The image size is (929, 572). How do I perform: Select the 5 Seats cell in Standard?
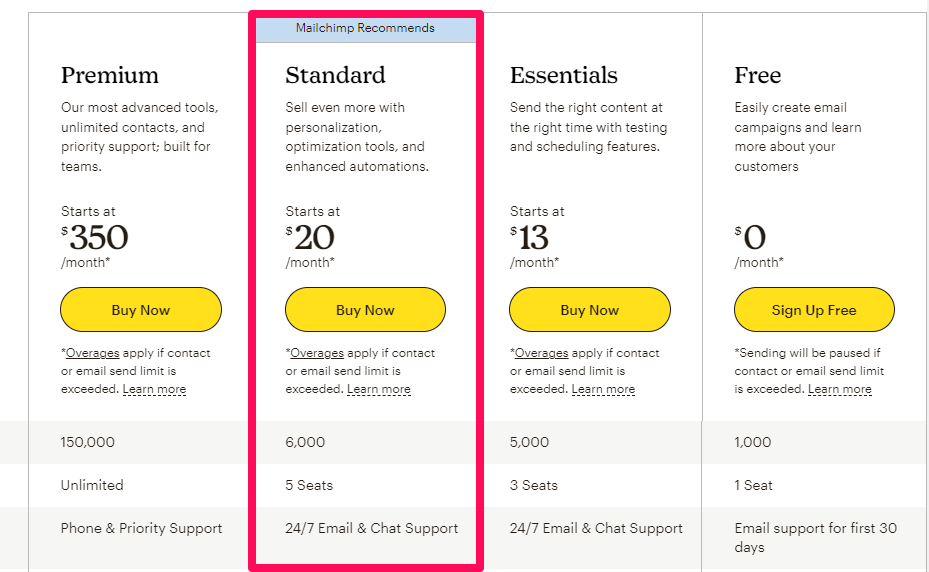tap(309, 485)
